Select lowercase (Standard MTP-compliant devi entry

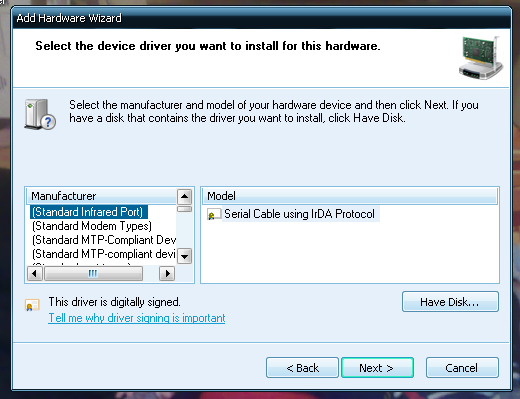pyautogui.click(x=104, y=254)
